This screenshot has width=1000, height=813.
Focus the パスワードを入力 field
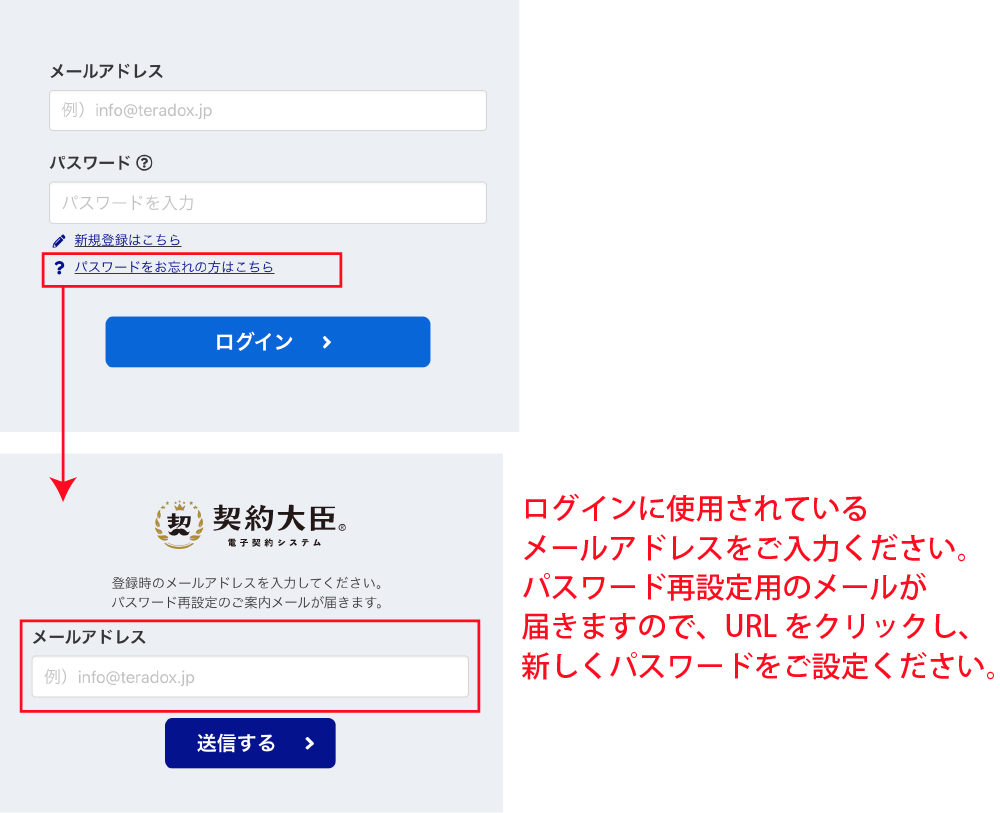click(268, 203)
